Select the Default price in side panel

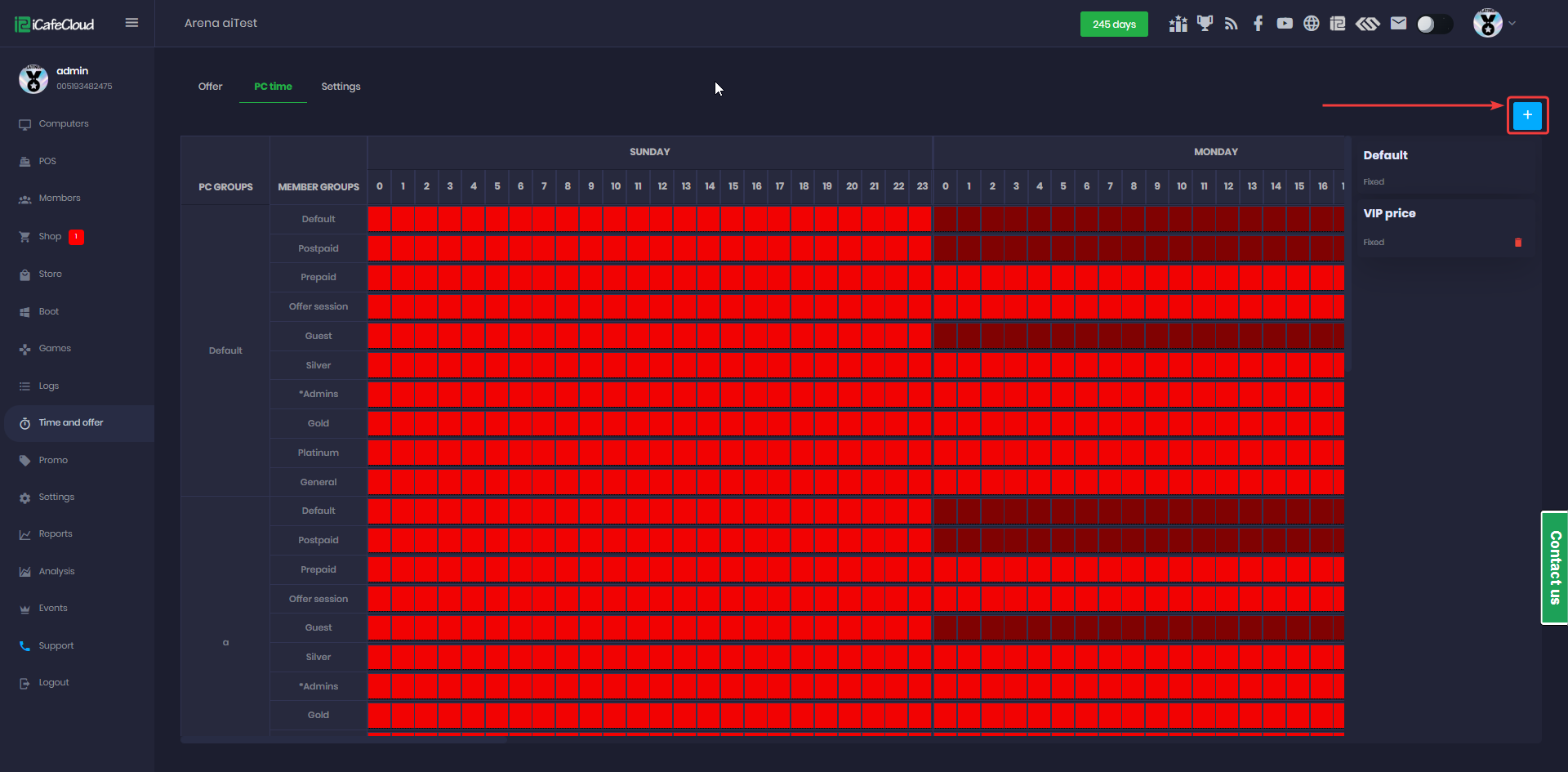(x=1385, y=155)
